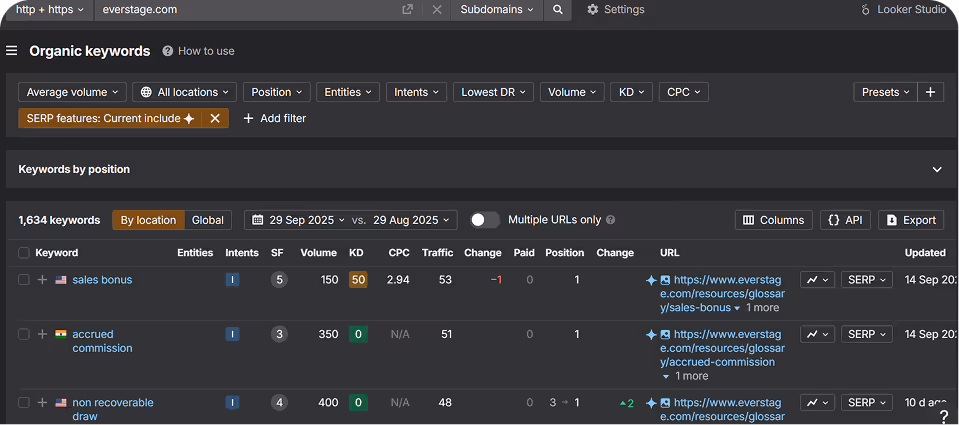Sort by the Volume column header
This screenshot has width=959, height=425.
point(318,253)
